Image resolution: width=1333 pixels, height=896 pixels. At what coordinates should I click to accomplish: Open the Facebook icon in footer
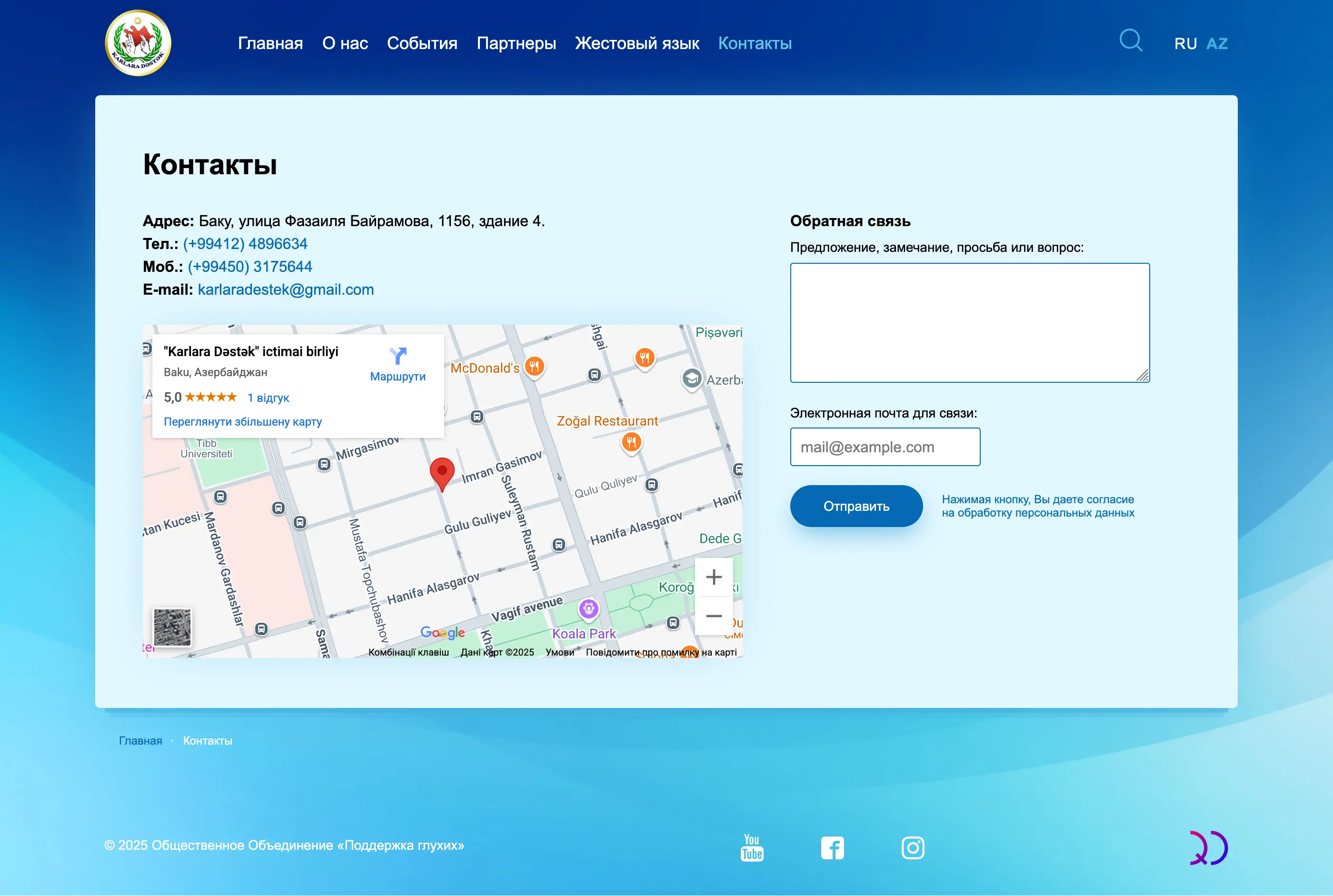pos(833,848)
